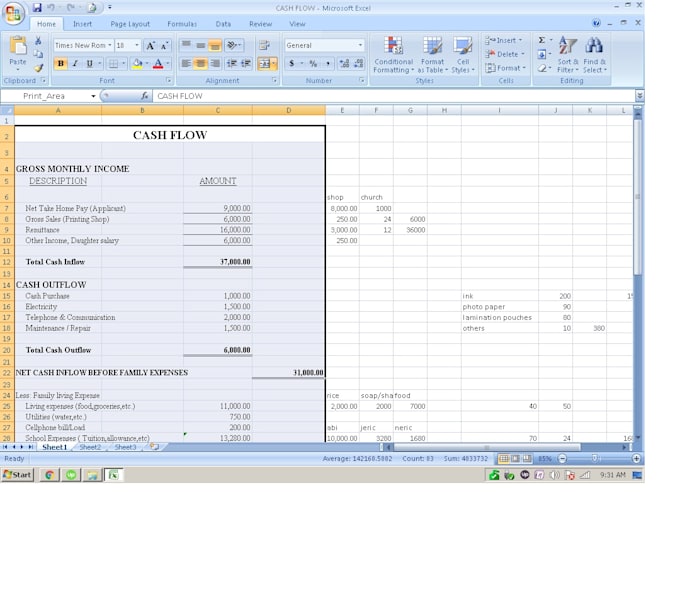Open the General number format dropdown

(x=360, y=46)
